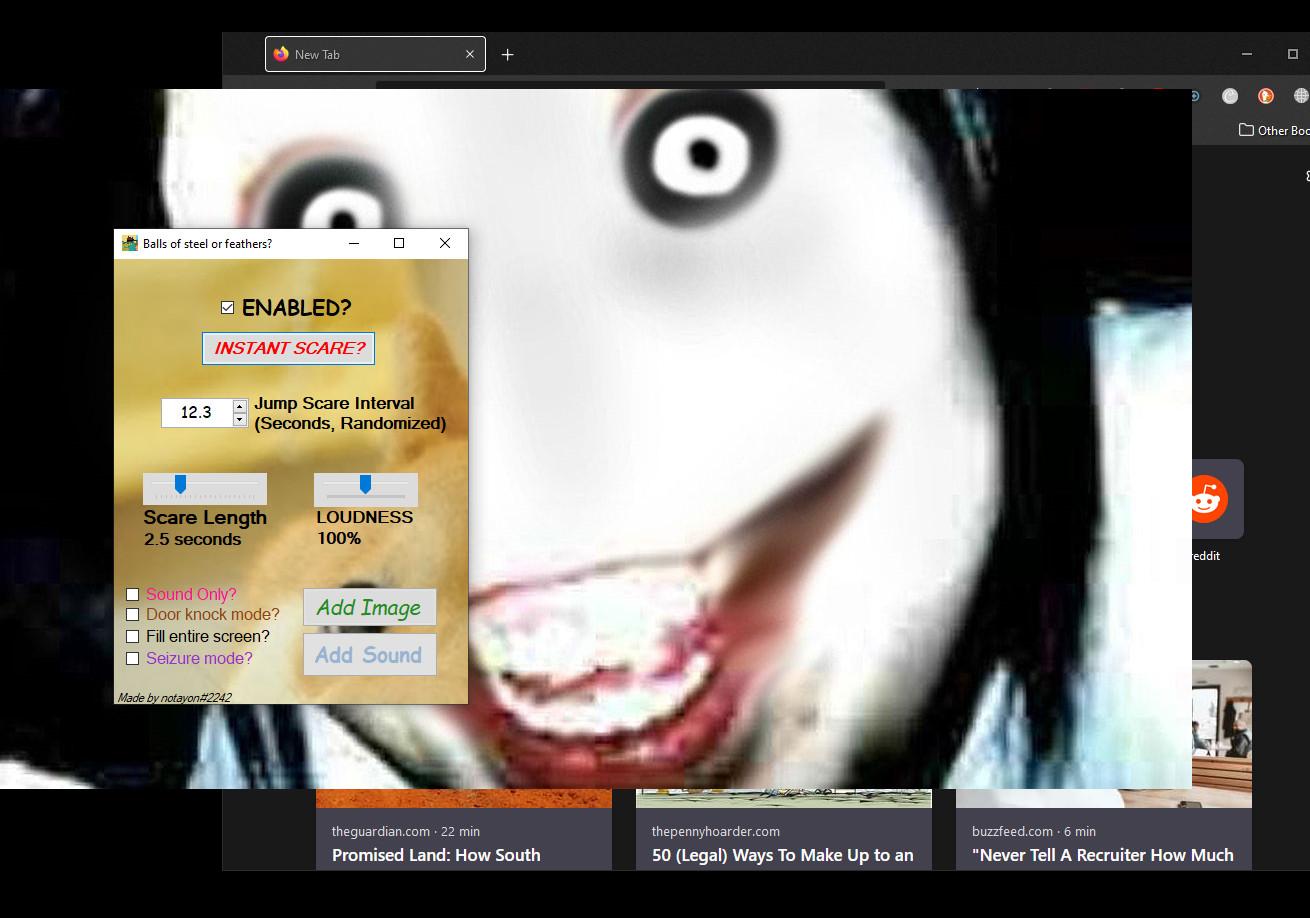Click the Add Image button
Viewport: 1310px width, 918px height.
tap(369, 607)
